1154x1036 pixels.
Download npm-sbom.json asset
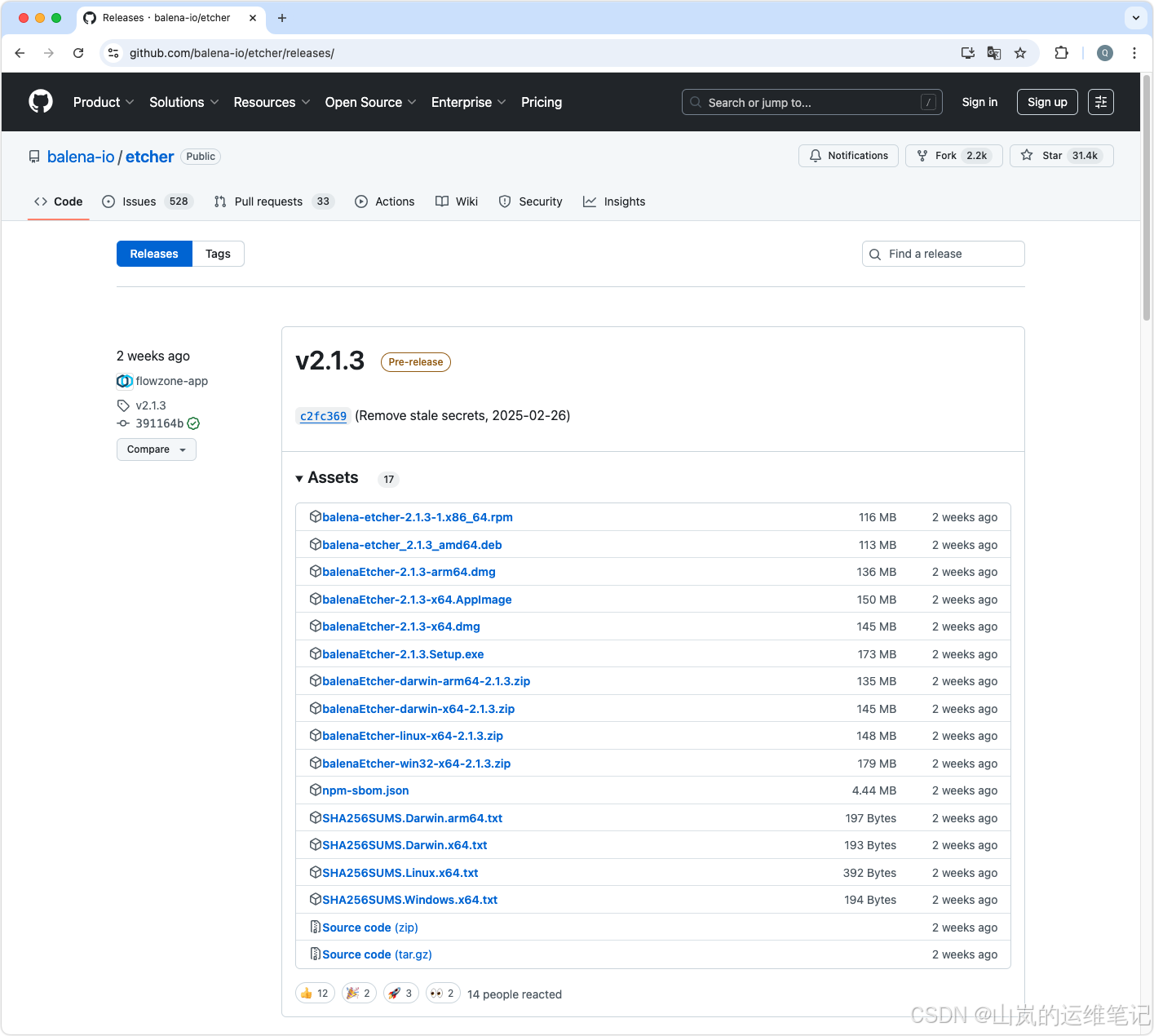pyautogui.click(x=365, y=790)
